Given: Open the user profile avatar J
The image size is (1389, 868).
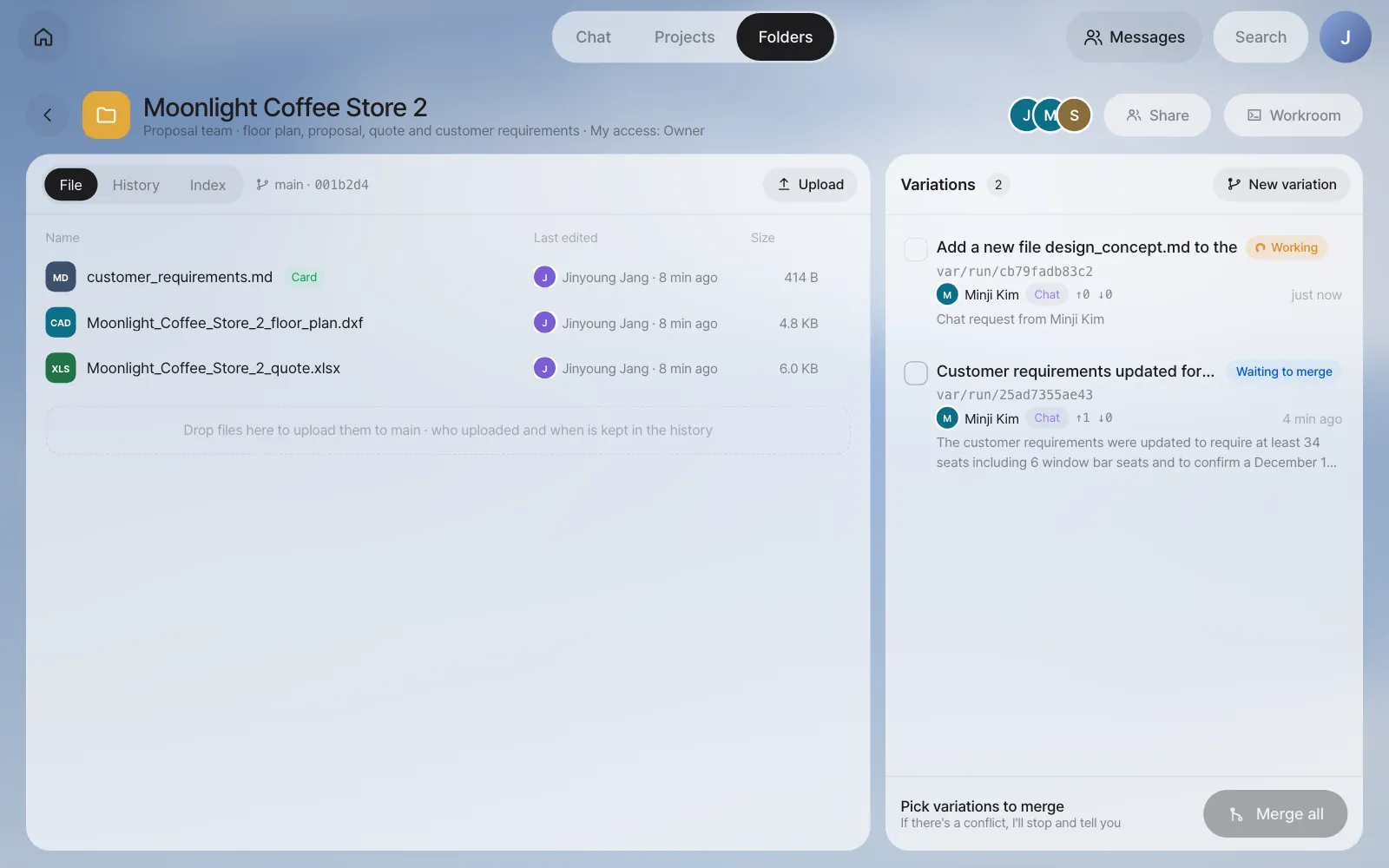Looking at the screenshot, I should 1345,37.
